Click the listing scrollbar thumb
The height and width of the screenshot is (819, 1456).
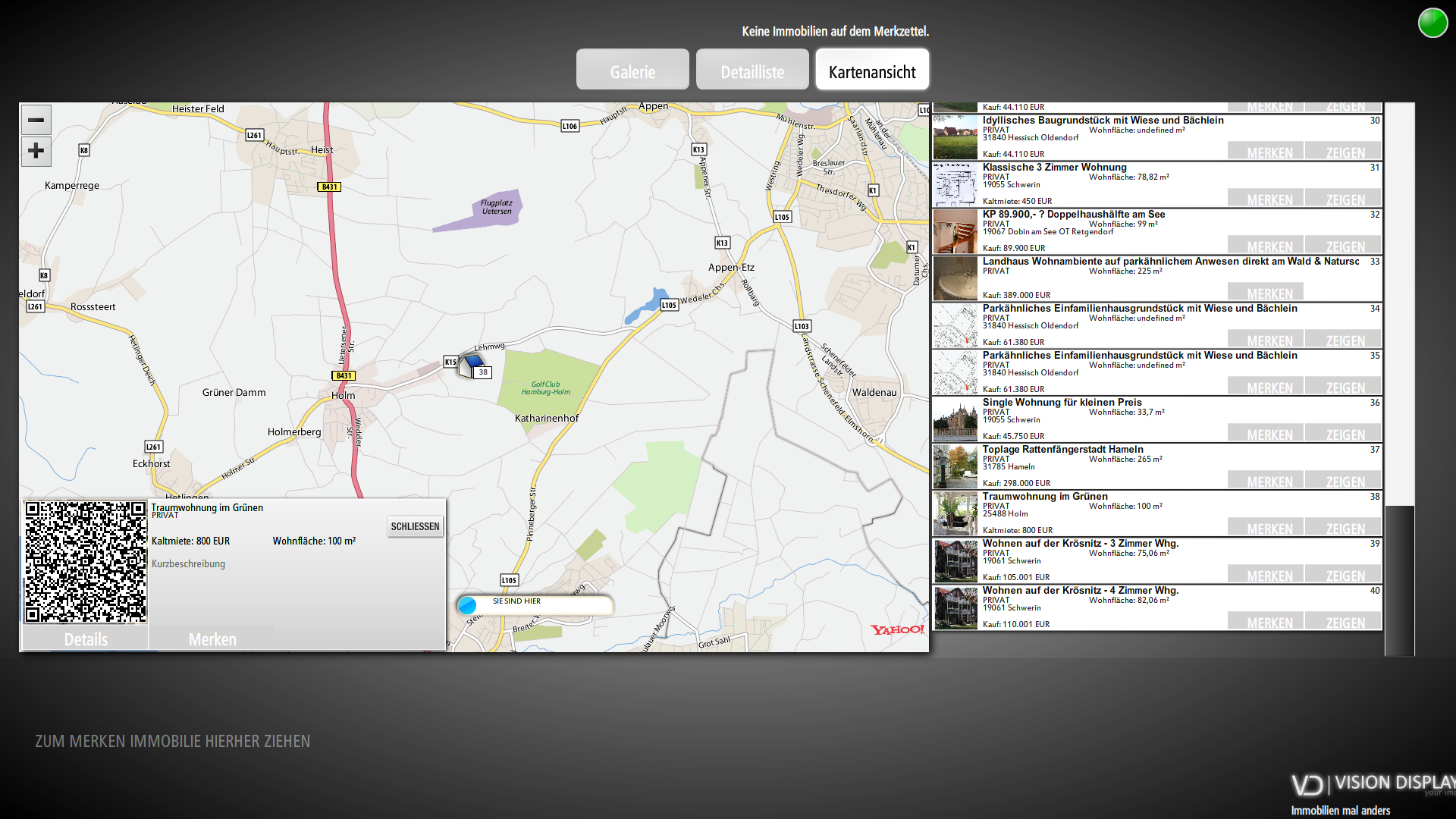(1399, 579)
